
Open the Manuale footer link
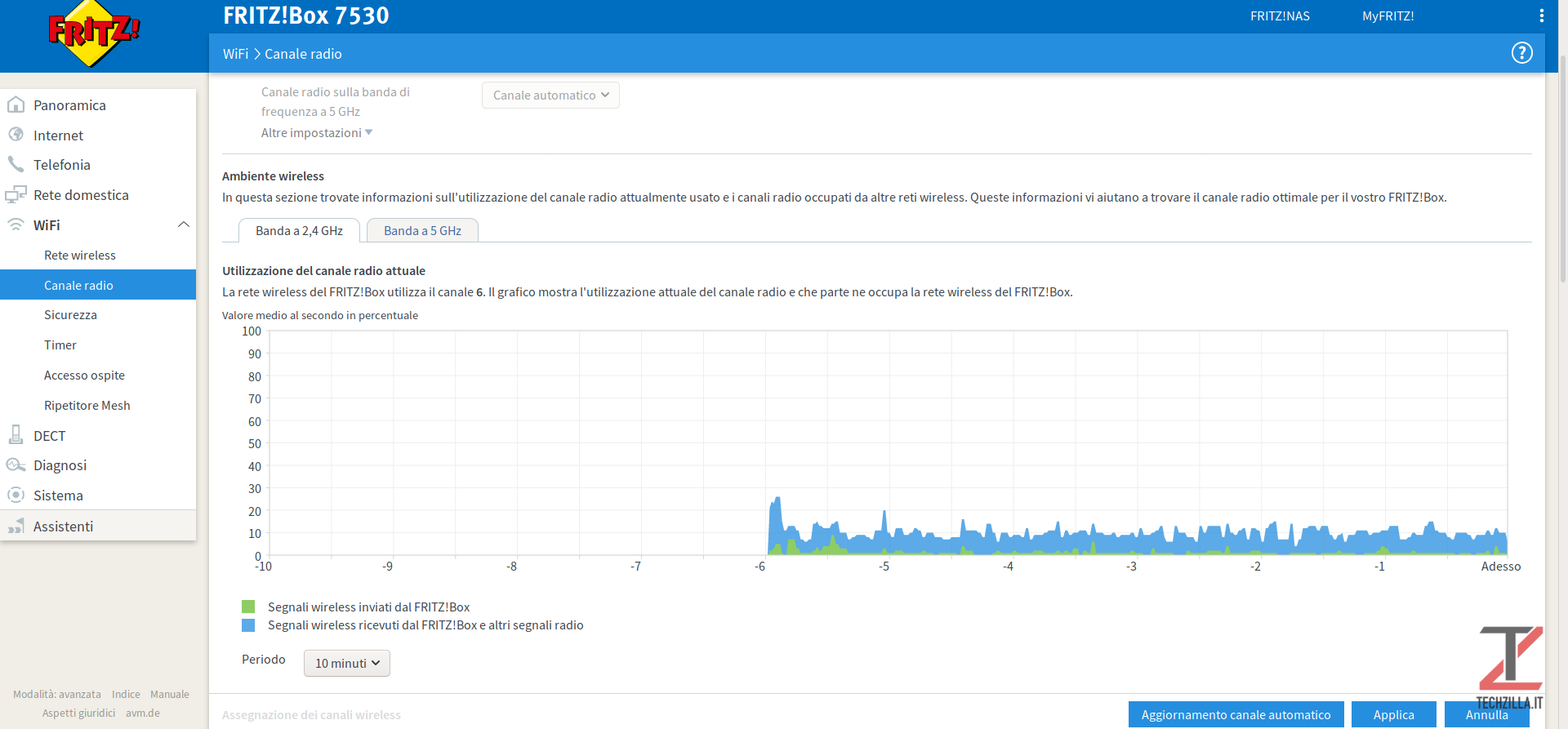click(x=170, y=694)
